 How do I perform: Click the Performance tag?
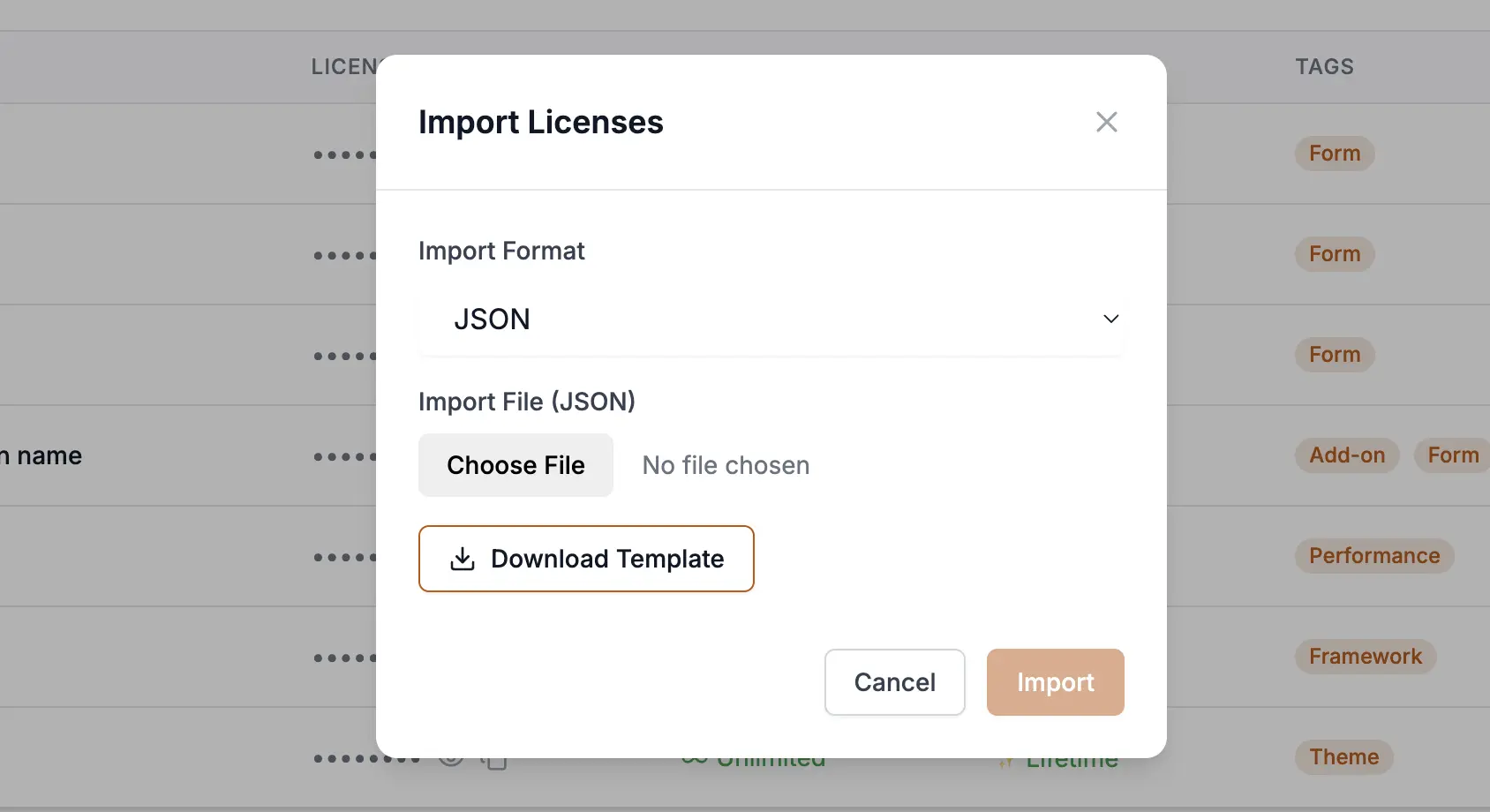point(1373,556)
